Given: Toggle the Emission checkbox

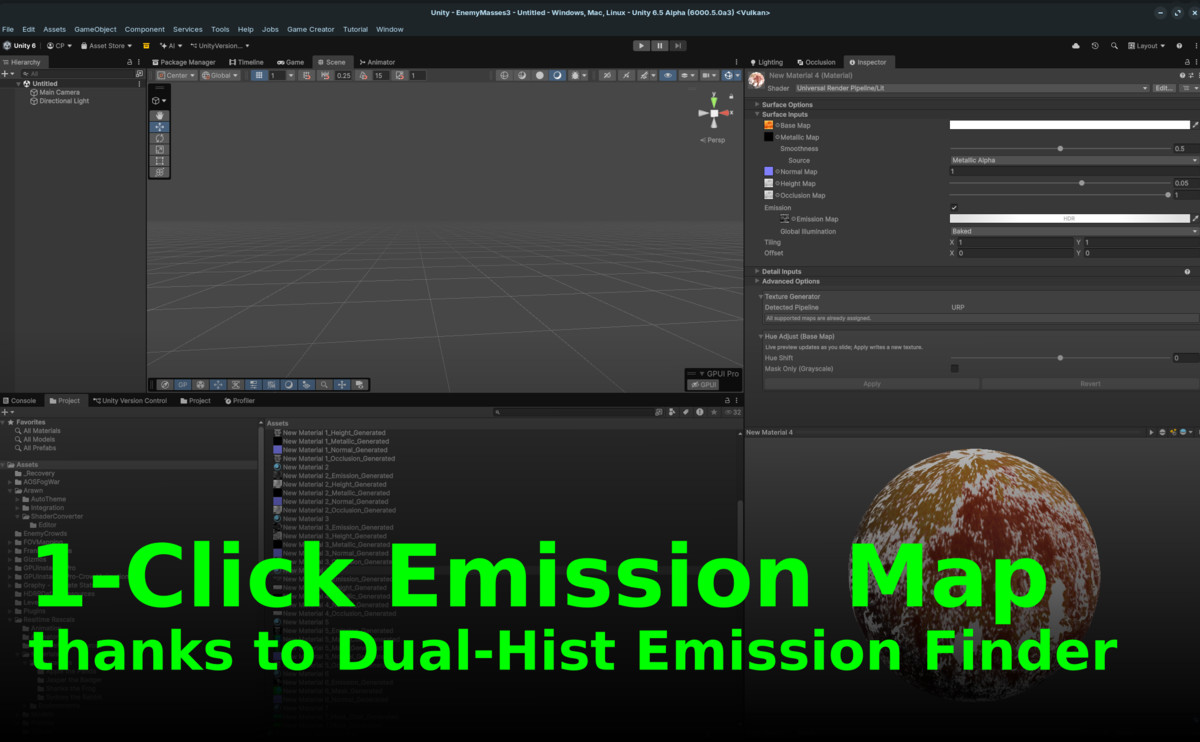Looking at the screenshot, I should [x=954, y=207].
